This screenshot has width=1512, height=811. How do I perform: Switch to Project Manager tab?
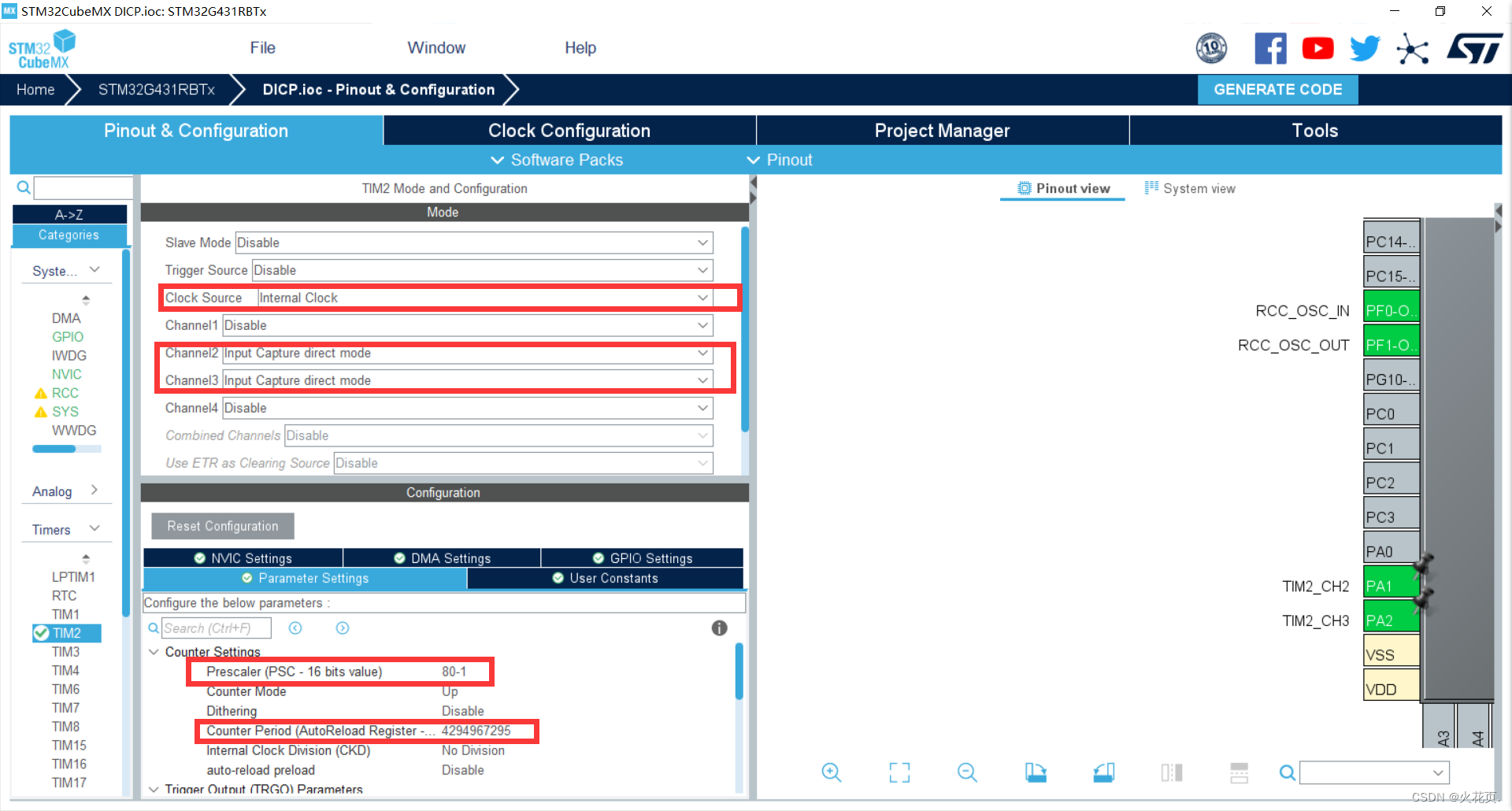pos(943,131)
